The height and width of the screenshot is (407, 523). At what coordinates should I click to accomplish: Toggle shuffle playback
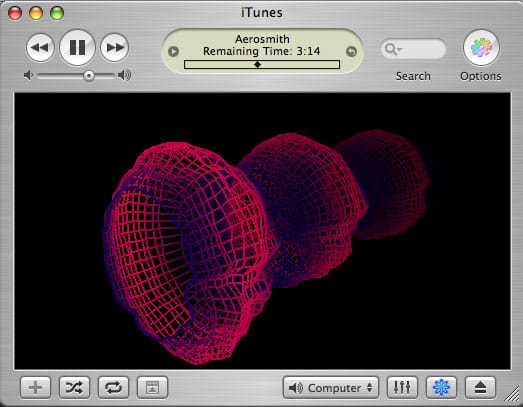tap(74, 388)
